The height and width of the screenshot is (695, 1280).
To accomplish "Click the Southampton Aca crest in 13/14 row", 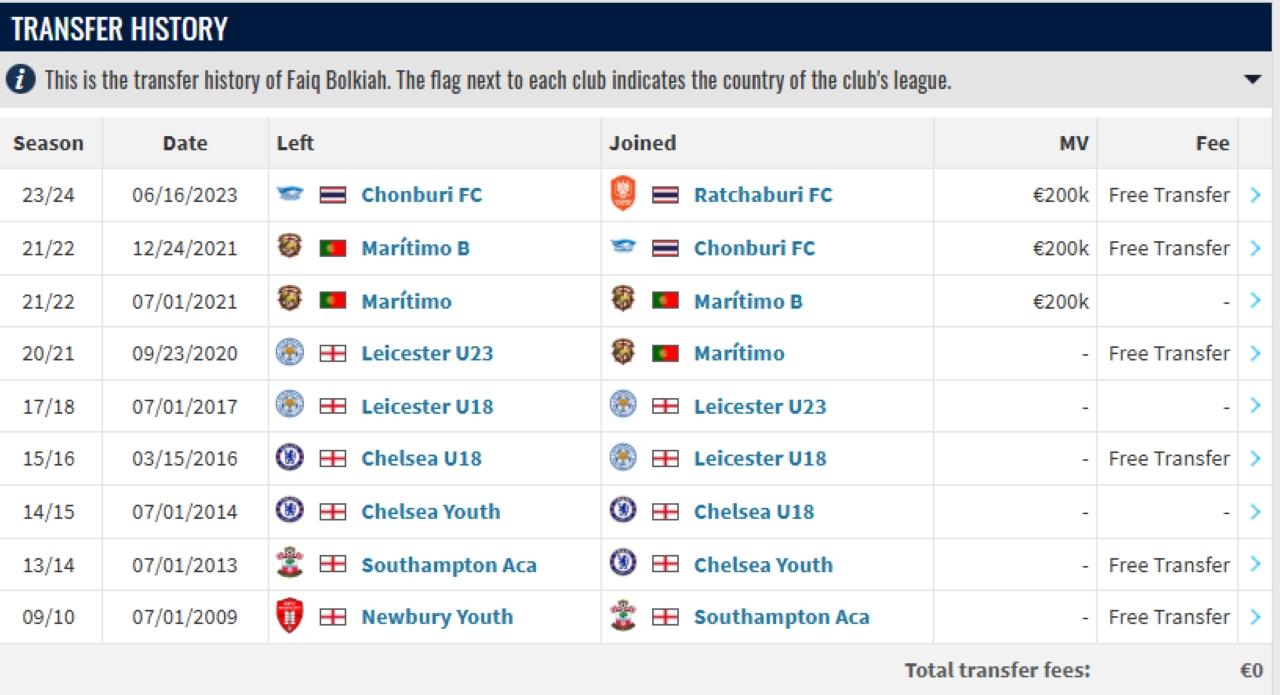I will [290, 564].
